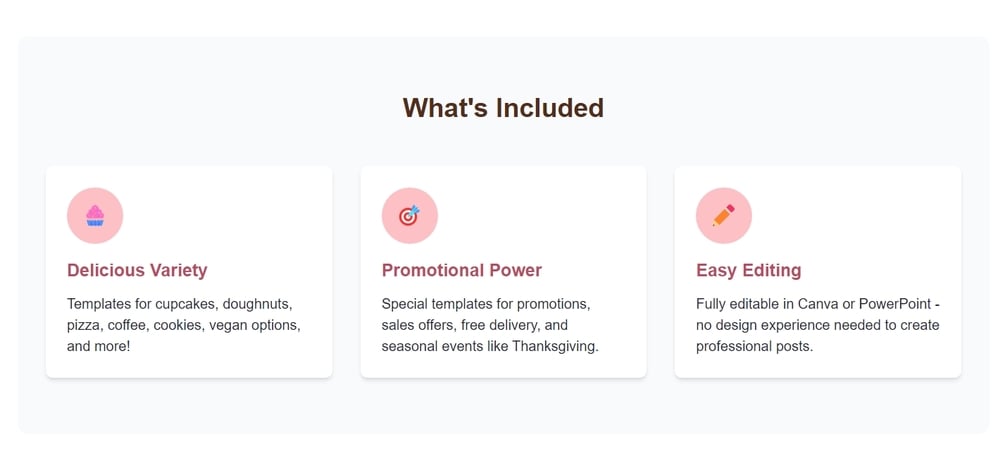Screen dimensions: 1005x461
Task: Click the What's Included section title
Action: (x=503, y=108)
